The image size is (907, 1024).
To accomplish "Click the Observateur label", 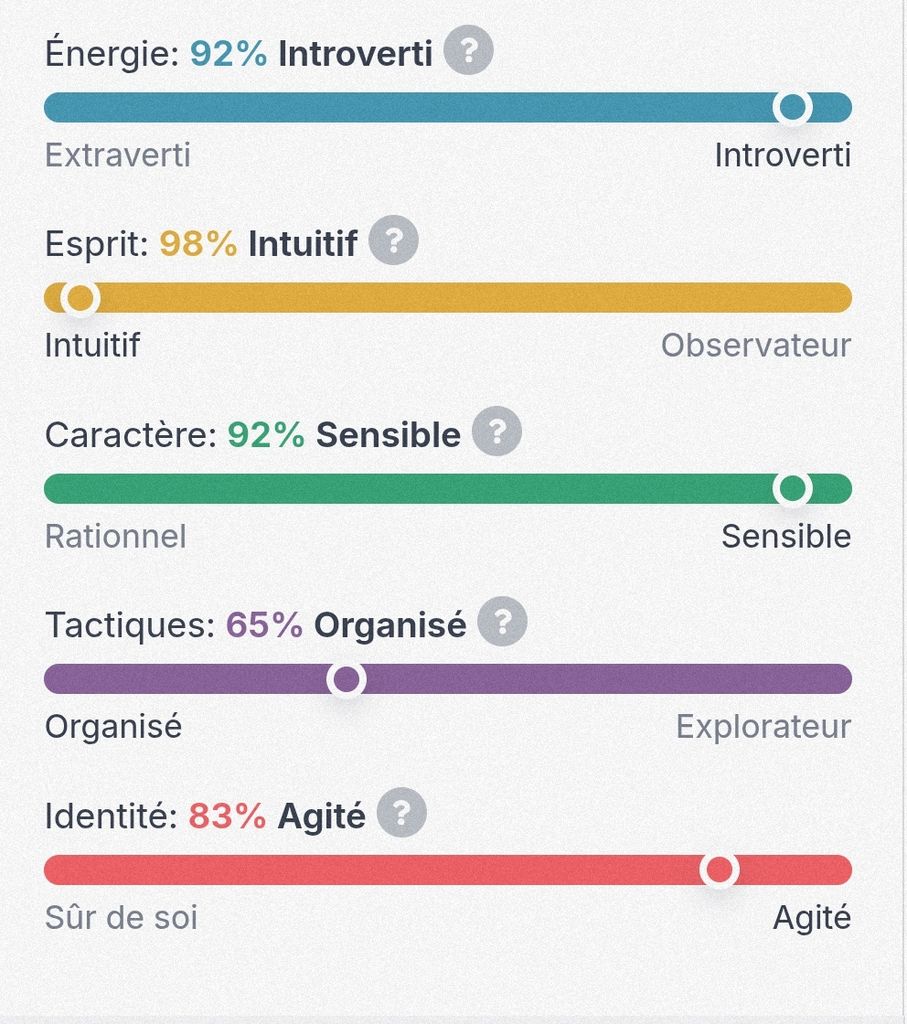I will [755, 345].
